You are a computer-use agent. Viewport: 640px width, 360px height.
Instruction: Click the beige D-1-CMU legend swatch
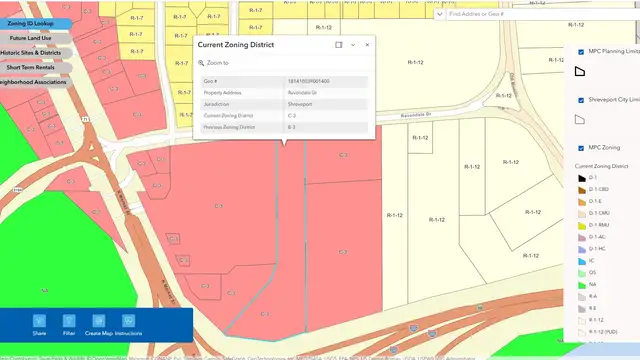point(582,213)
